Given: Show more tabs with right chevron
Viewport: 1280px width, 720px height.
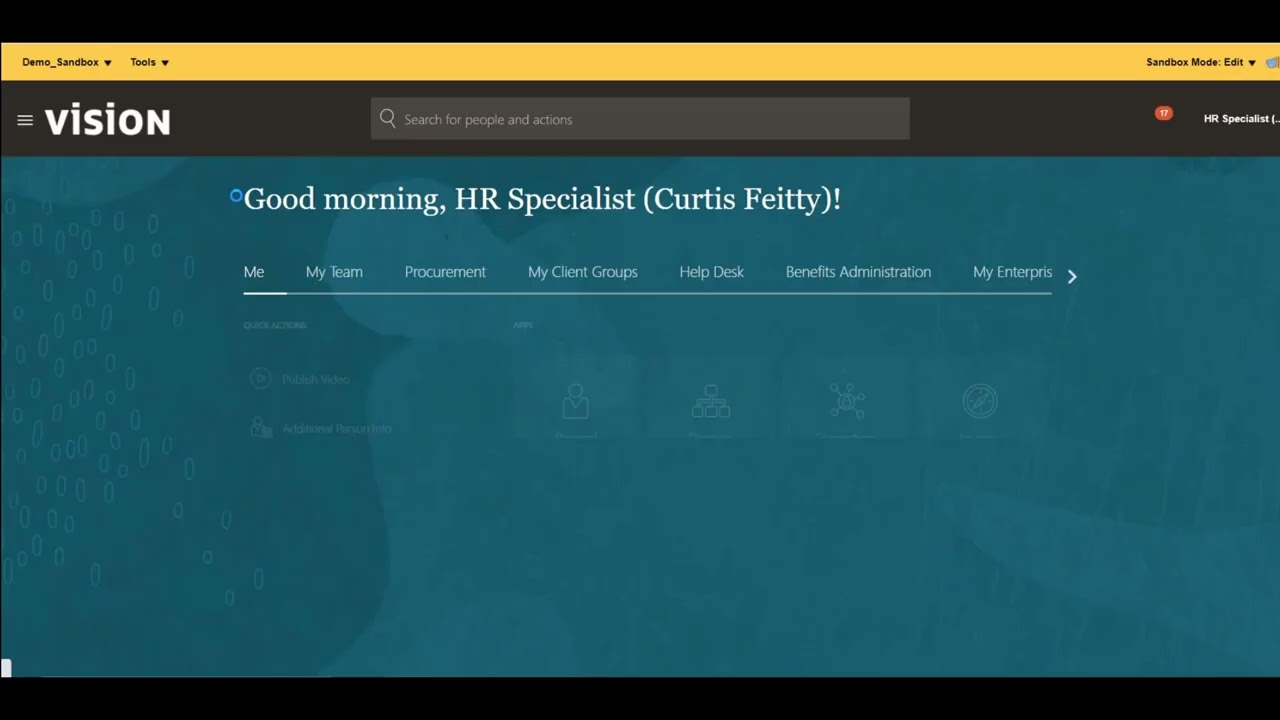Looking at the screenshot, I should click(x=1072, y=277).
